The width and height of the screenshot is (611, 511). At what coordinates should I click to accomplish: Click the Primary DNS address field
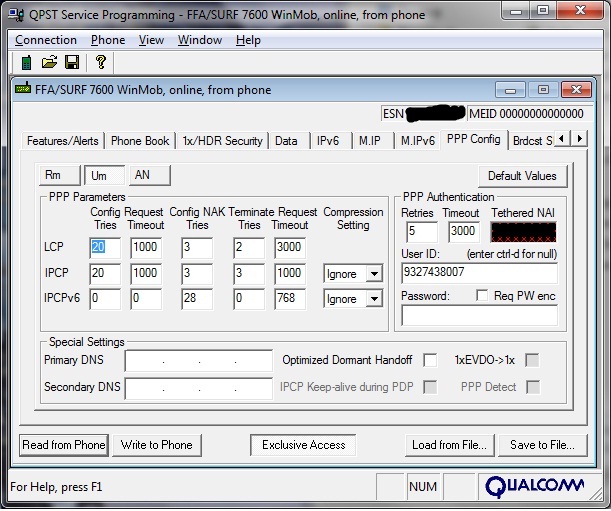coord(199,361)
